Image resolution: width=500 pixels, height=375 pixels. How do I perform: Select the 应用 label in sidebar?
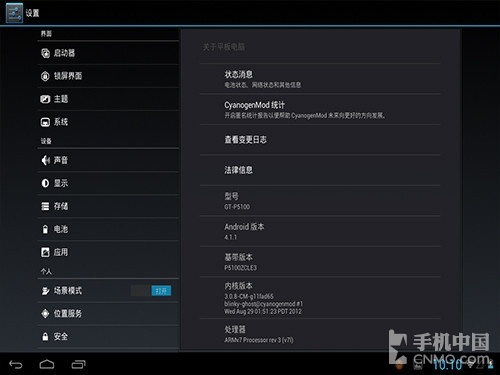(61, 252)
